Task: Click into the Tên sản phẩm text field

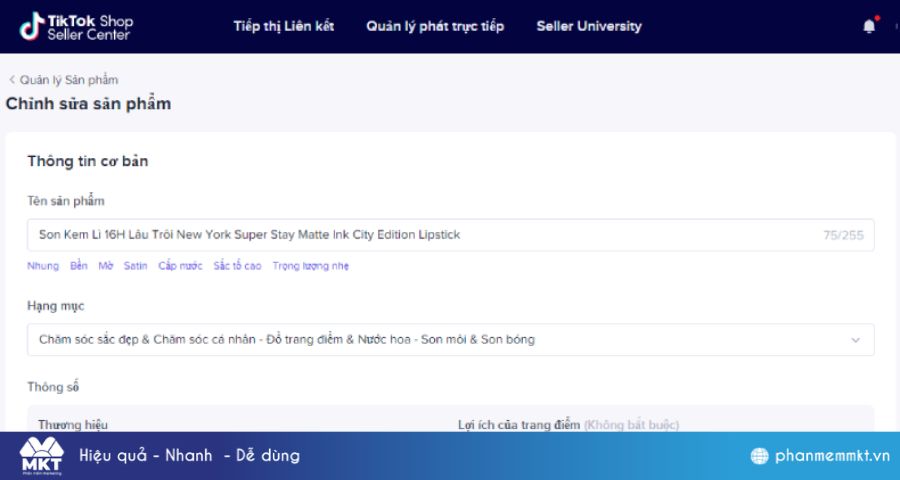Action: coord(451,235)
